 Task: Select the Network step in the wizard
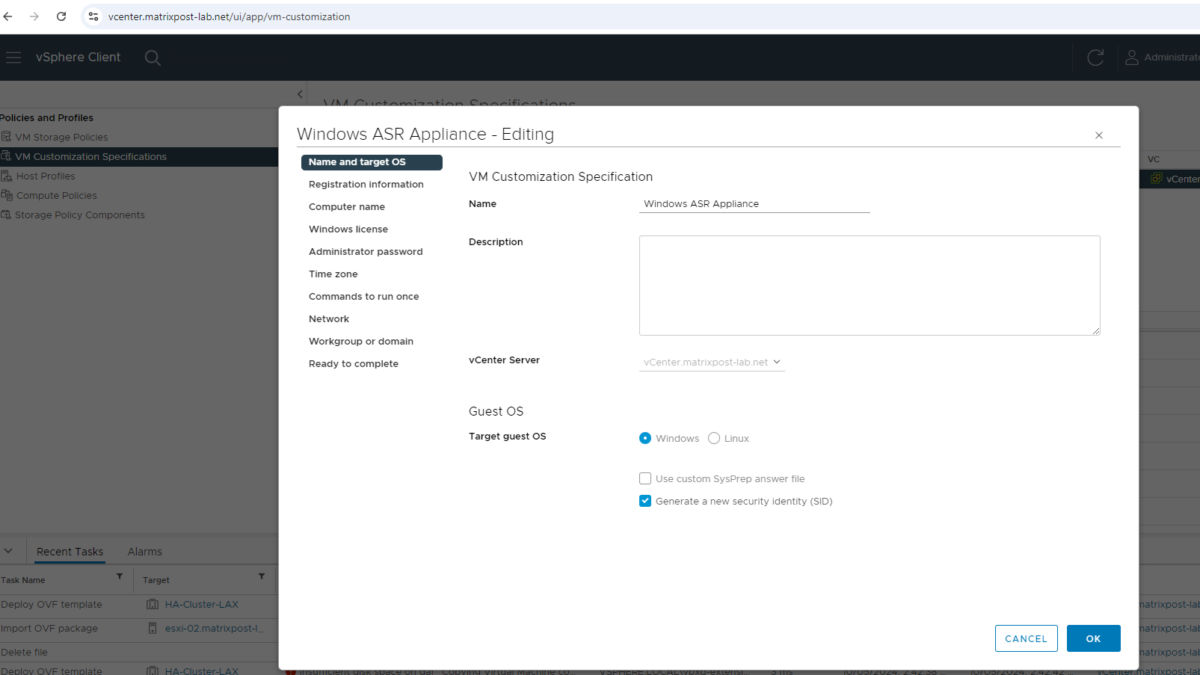(x=329, y=318)
